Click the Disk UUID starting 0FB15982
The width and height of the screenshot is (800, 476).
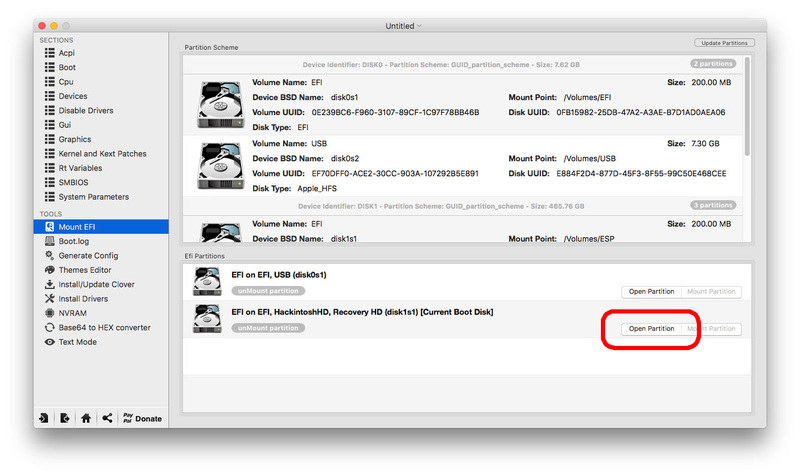(x=640, y=112)
